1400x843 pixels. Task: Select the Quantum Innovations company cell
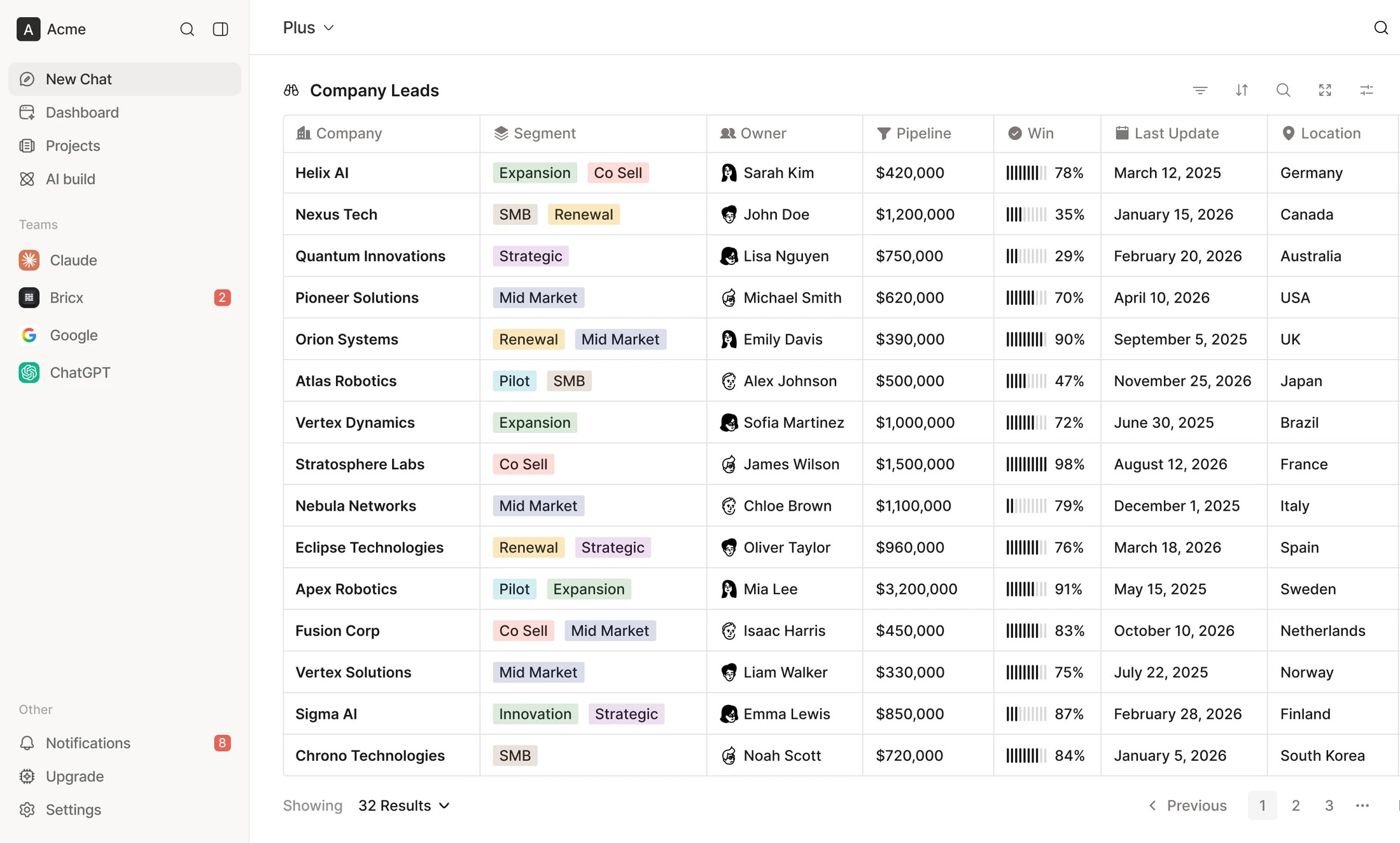click(381, 256)
